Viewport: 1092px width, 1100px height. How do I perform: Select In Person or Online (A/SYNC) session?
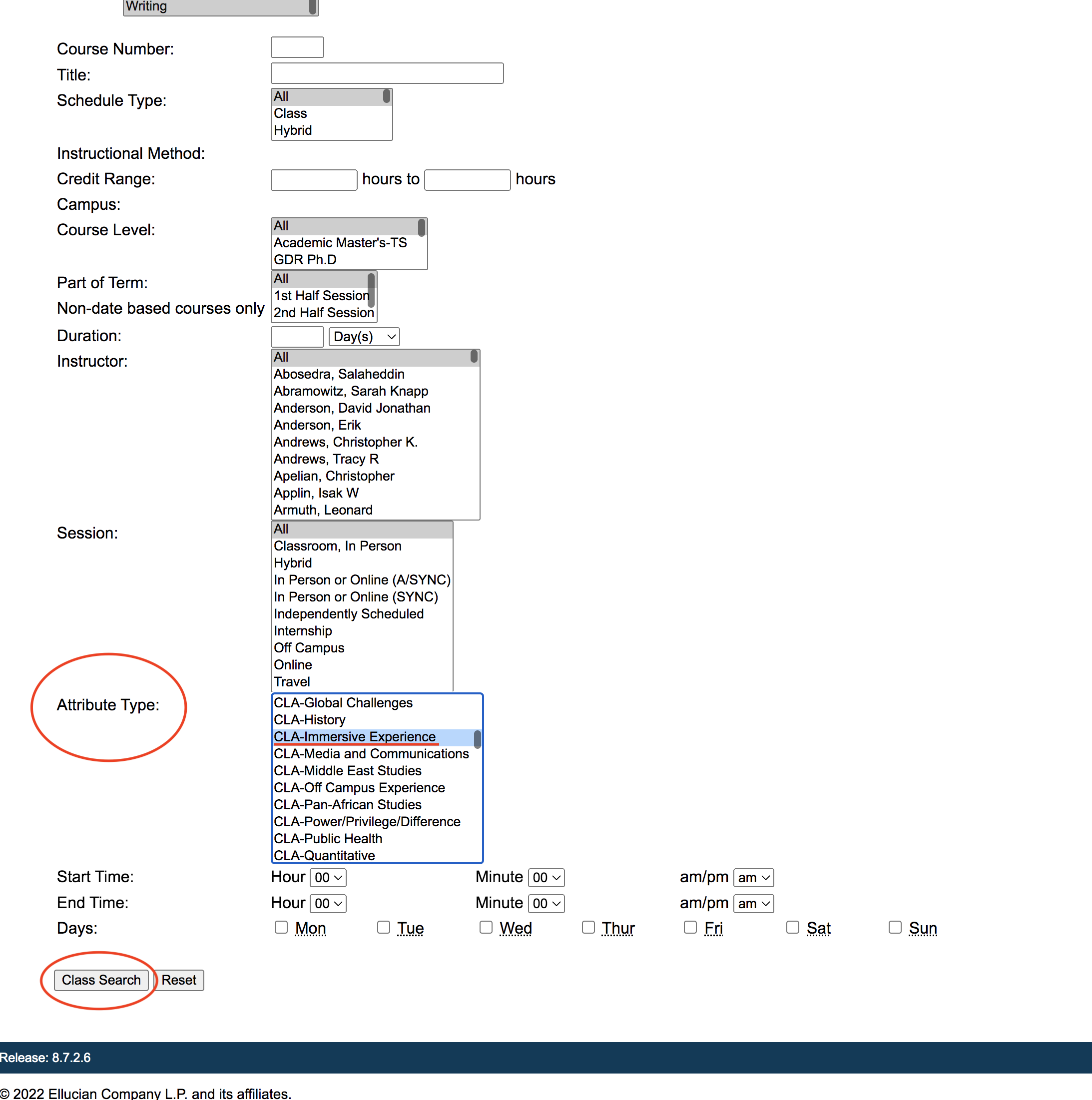click(362, 580)
